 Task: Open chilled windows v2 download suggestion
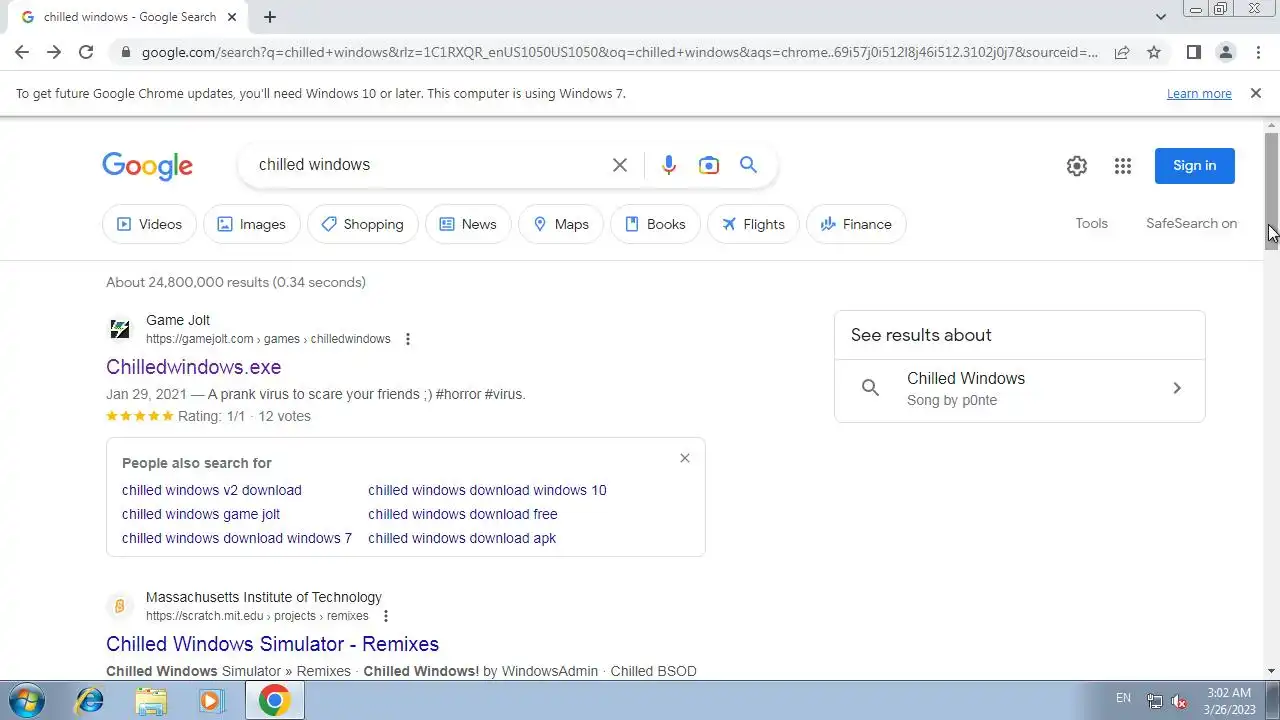pos(211,490)
